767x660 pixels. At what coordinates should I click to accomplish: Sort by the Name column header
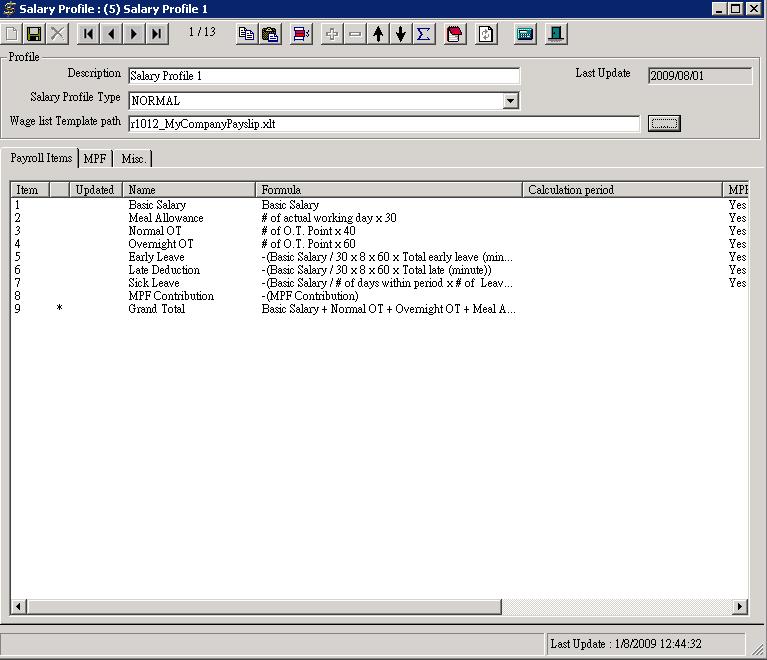(x=189, y=190)
